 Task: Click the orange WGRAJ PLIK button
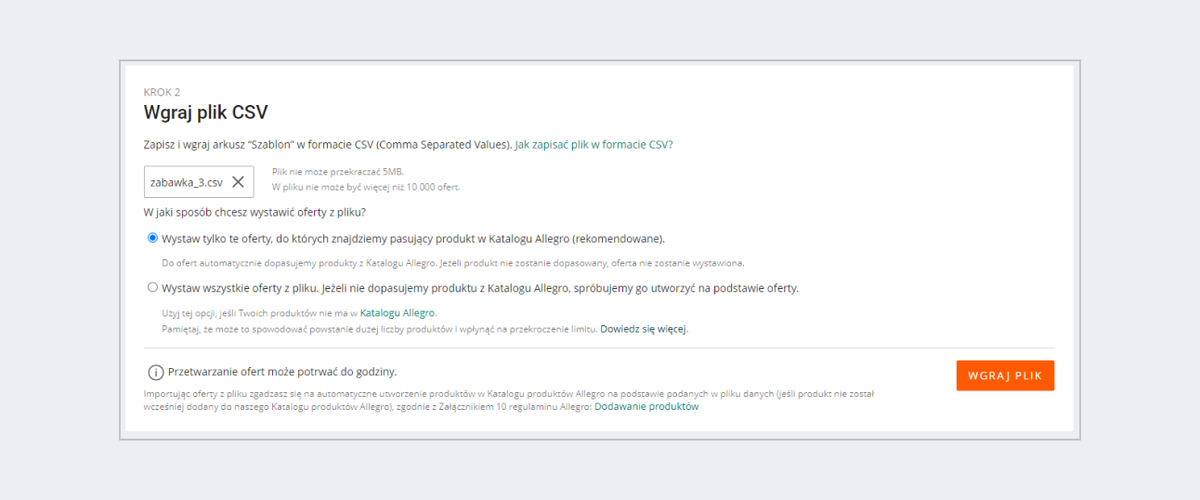point(1005,376)
